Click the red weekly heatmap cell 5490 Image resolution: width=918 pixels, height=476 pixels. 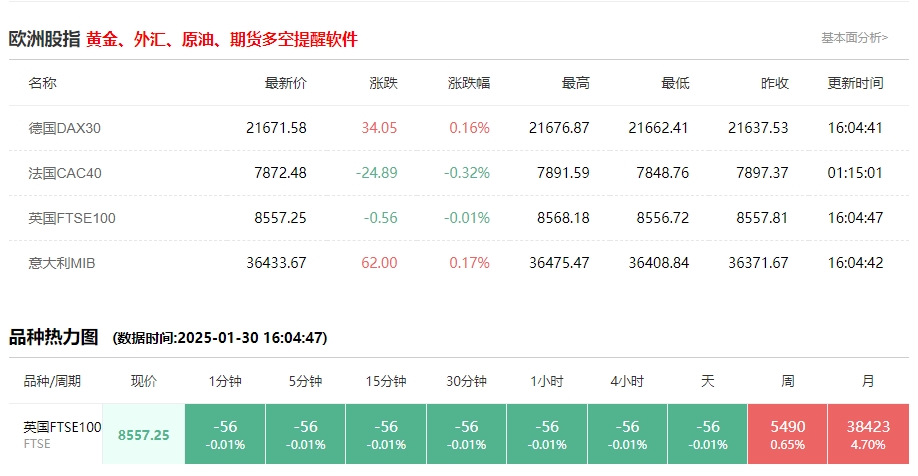point(787,434)
